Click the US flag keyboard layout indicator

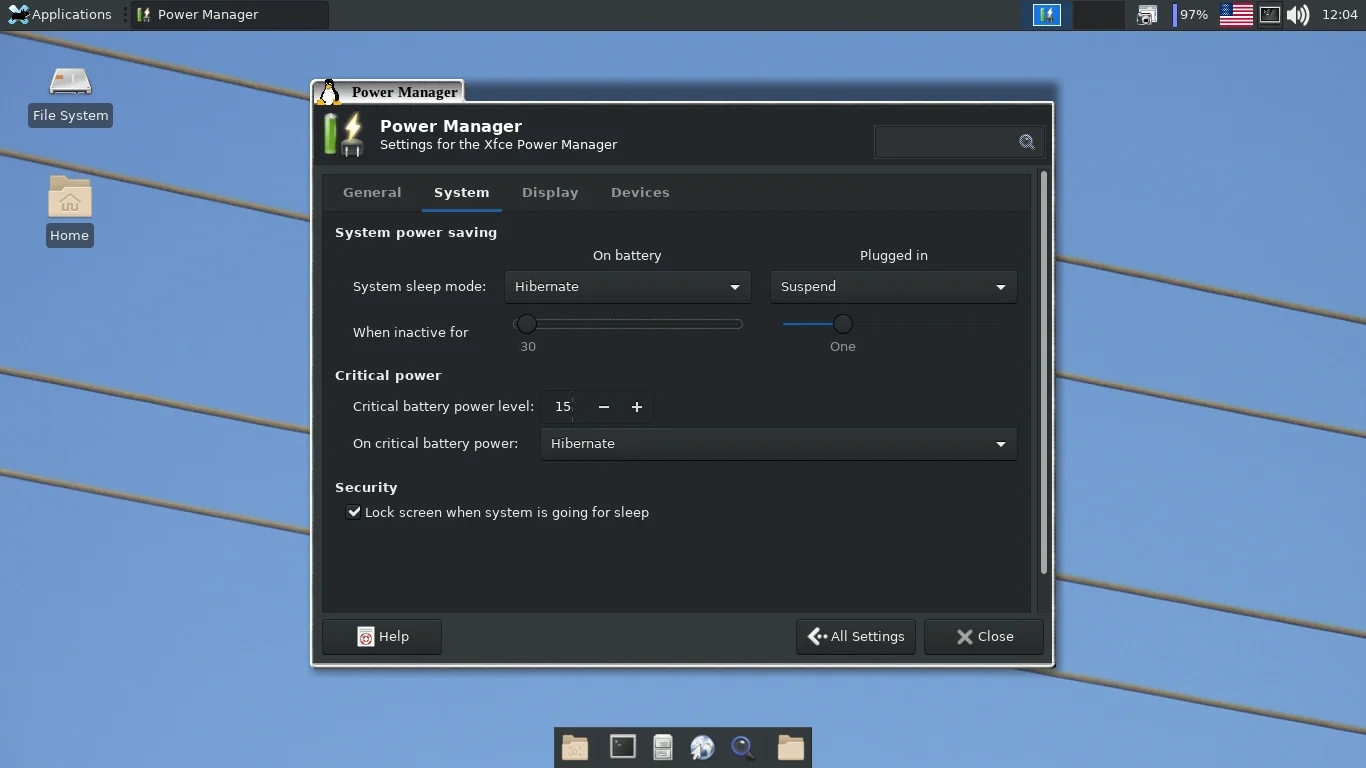coord(1236,15)
